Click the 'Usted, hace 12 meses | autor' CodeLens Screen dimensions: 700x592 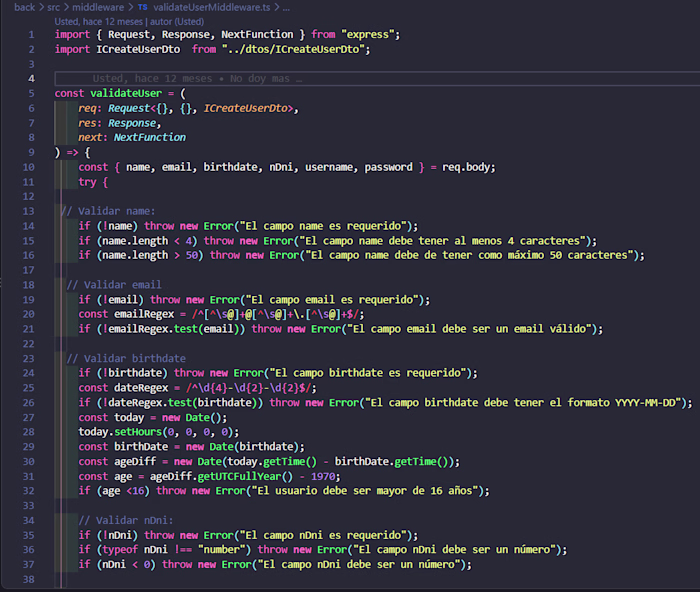[129, 21]
